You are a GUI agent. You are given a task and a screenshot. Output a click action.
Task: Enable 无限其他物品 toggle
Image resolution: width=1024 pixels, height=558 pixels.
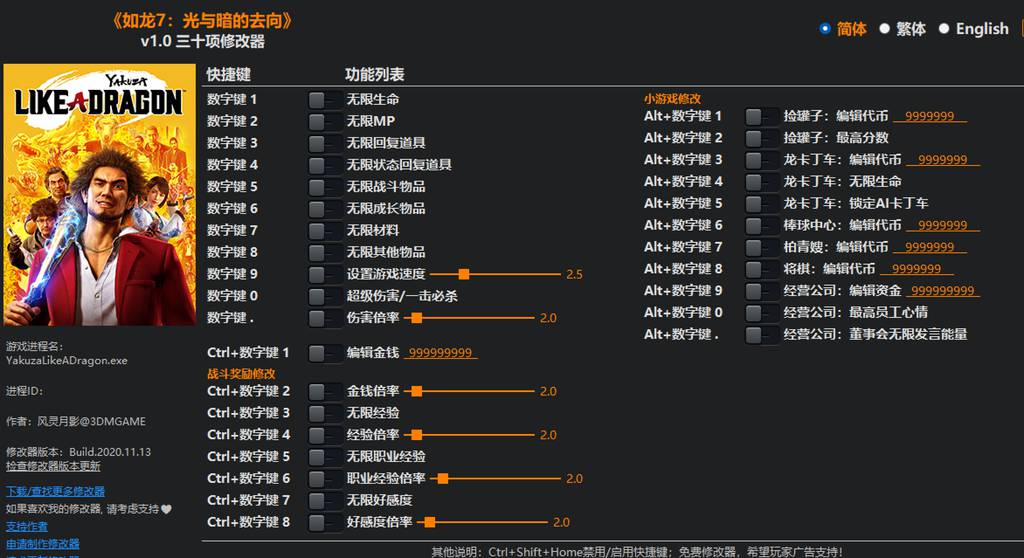(x=325, y=252)
